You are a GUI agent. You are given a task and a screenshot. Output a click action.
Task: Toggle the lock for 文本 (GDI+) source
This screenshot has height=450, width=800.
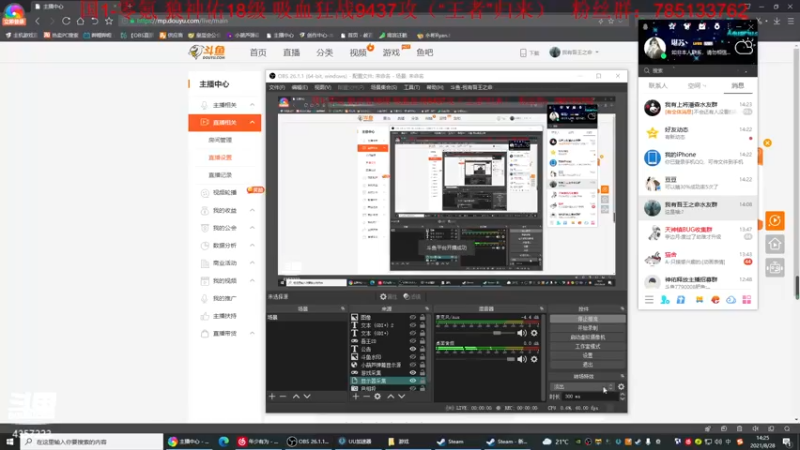tap(422, 333)
